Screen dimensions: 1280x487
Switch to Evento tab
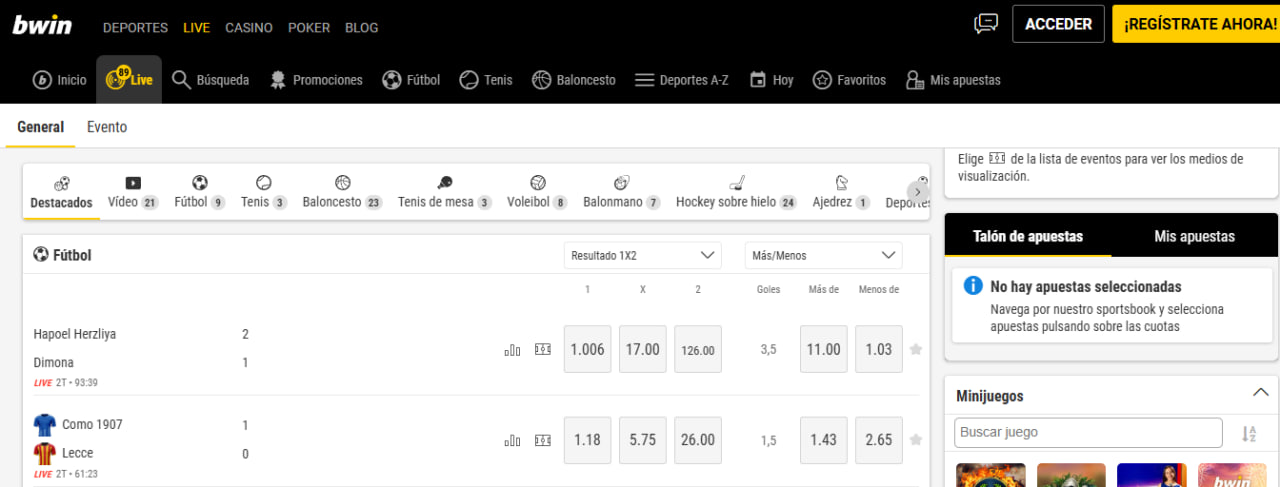point(107,127)
